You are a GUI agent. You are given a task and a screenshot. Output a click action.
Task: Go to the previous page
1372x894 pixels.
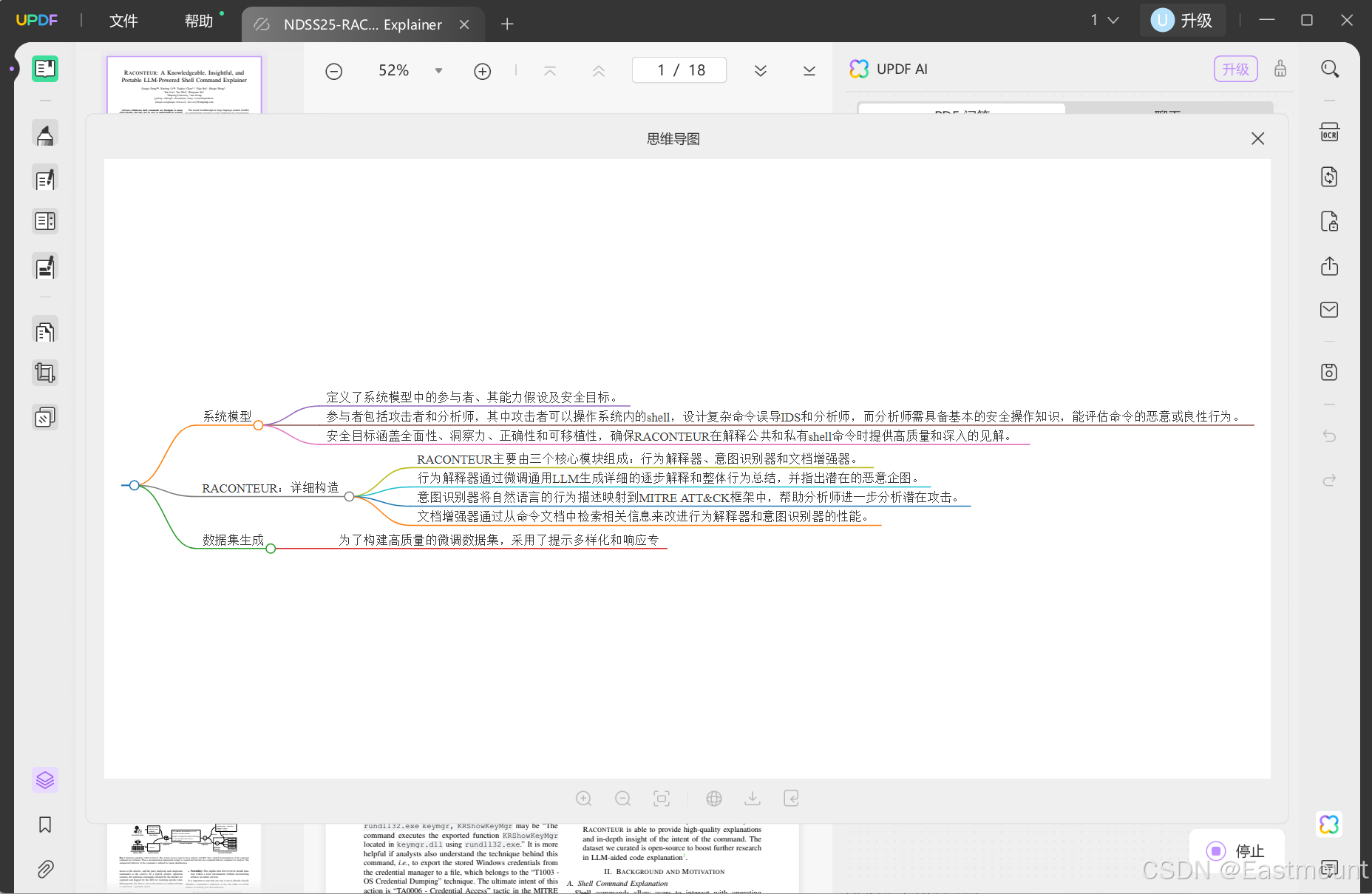599,71
